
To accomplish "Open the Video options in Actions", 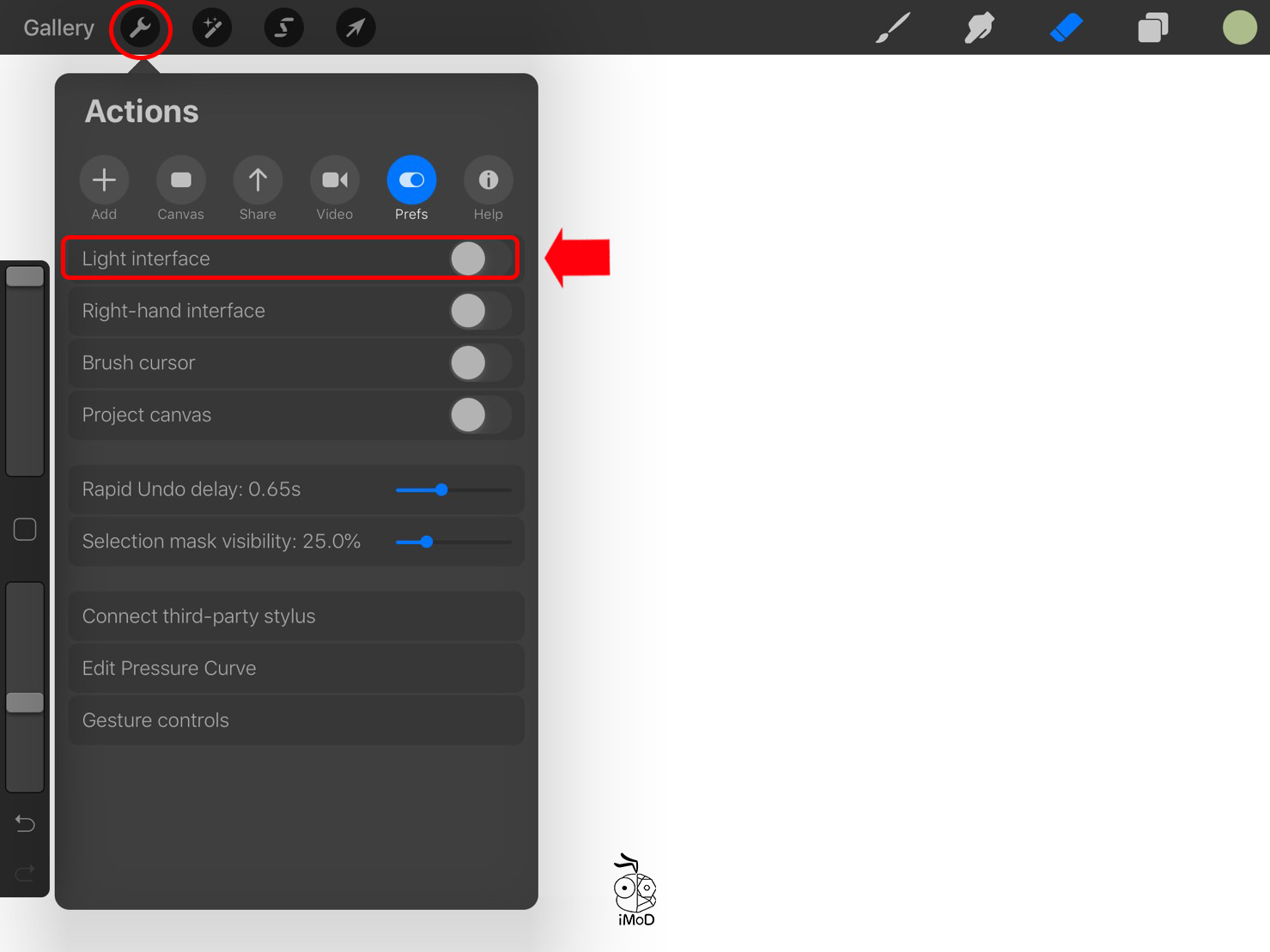I will click(x=334, y=179).
